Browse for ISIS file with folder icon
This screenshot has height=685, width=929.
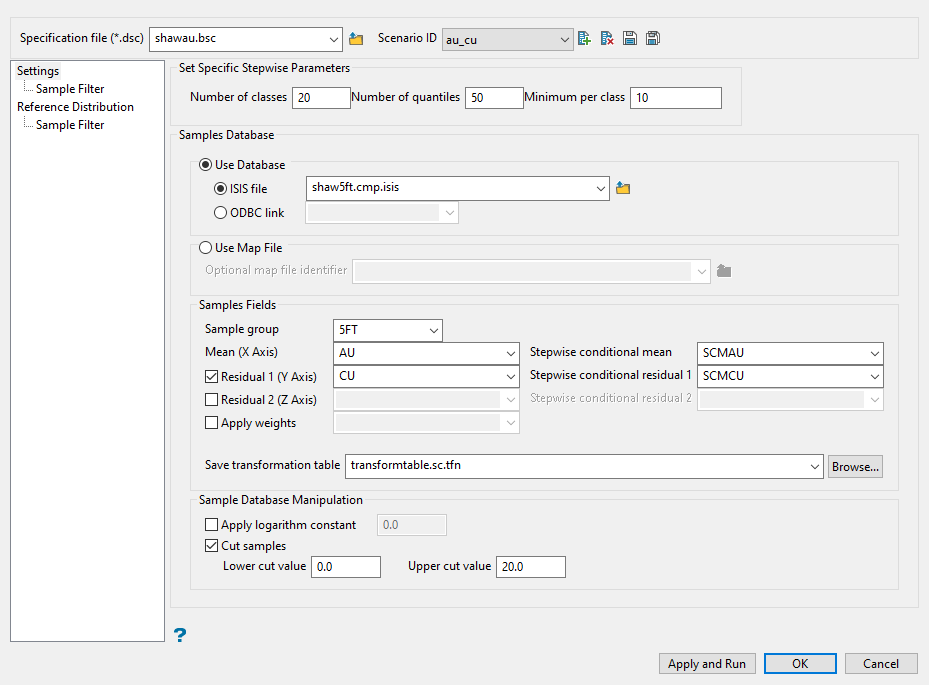coord(623,188)
